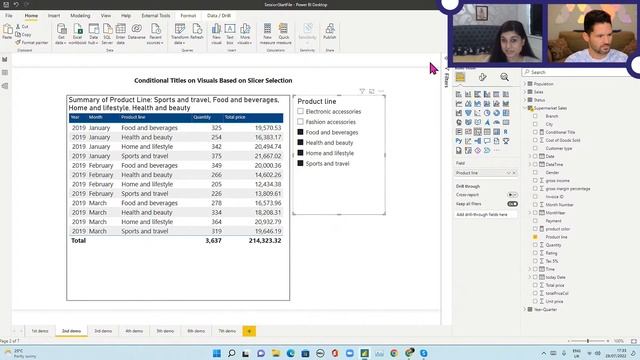Image resolution: width=640 pixels, height=360 pixels.
Task: Click Add drill-through fields here box
Action: pos(486,214)
